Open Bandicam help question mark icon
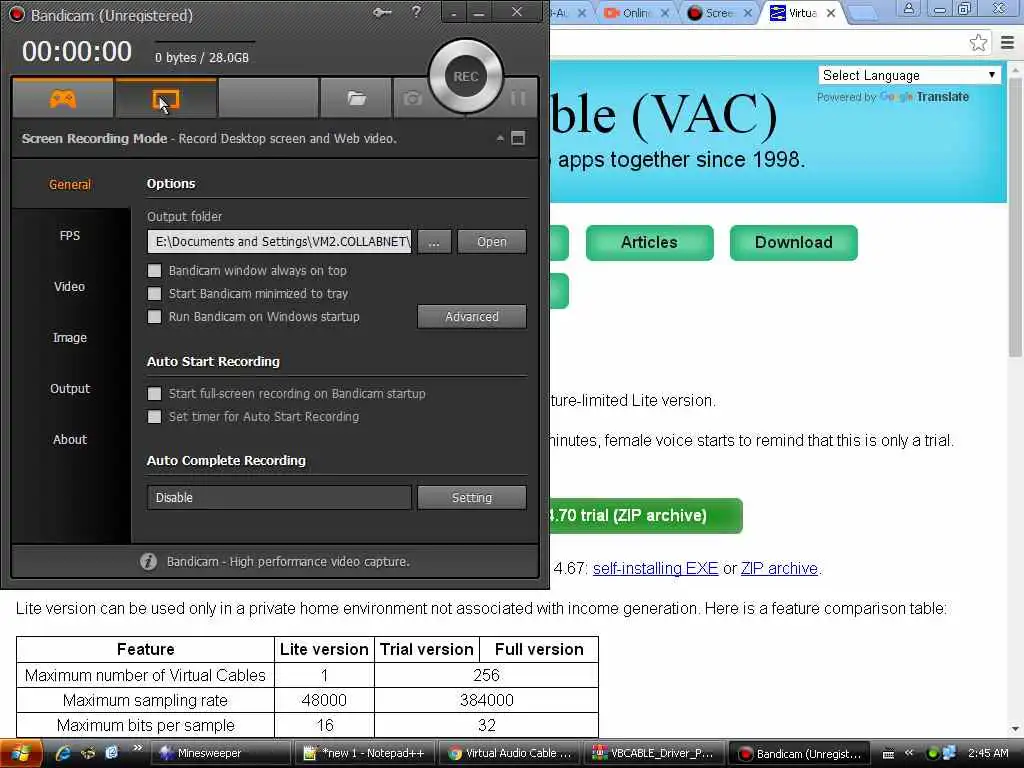This screenshot has width=1024, height=768. coord(417,12)
